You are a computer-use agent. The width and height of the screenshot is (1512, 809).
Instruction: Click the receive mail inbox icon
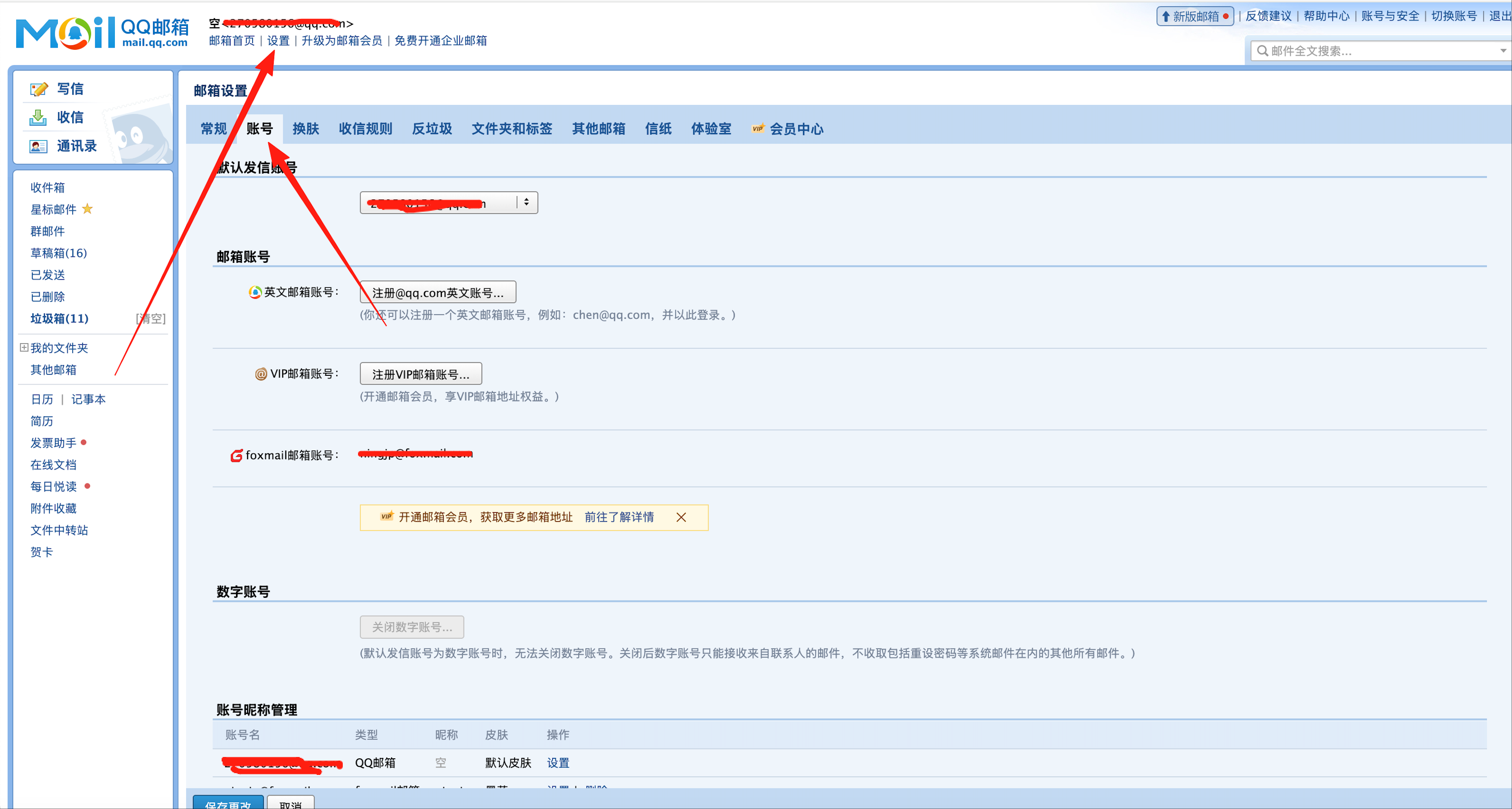click(38, 117)
